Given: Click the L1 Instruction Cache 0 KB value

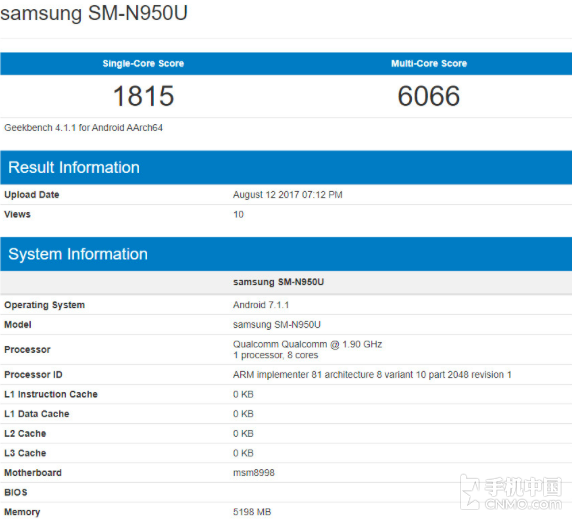Looking at the screenshot, I should [x=243, y=394].
